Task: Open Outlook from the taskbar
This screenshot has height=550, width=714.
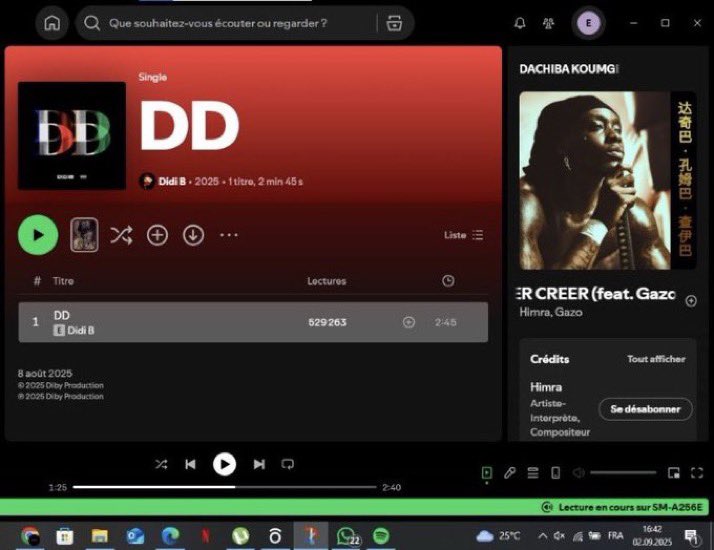Action: point(135,536)
